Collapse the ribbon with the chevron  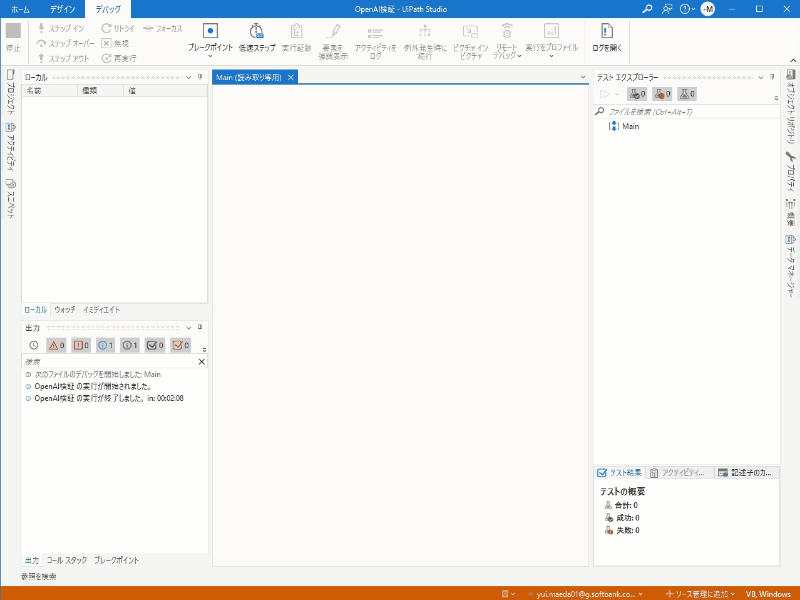click(793, 60)
